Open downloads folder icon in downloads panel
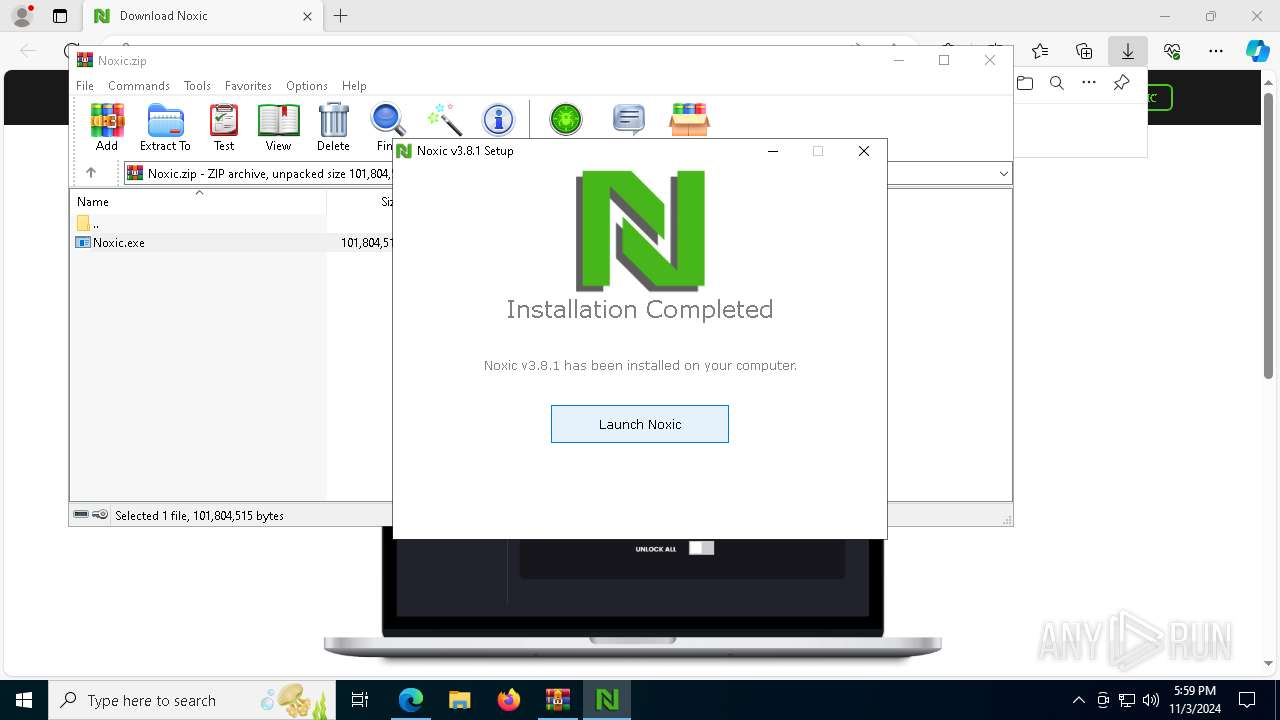 [1025, 83]
